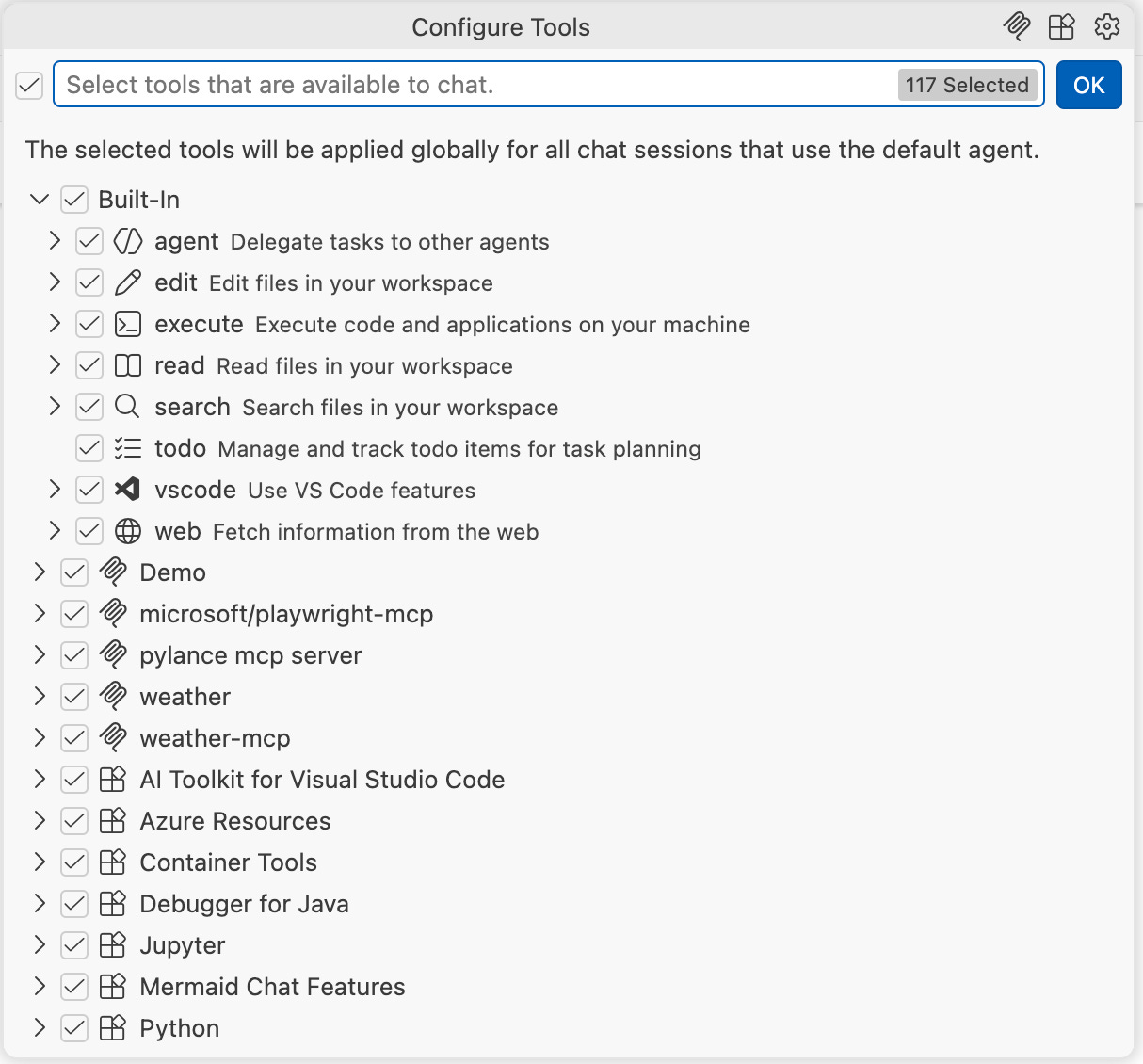Disable the Jupyter checkbox

tap(74, 945)
